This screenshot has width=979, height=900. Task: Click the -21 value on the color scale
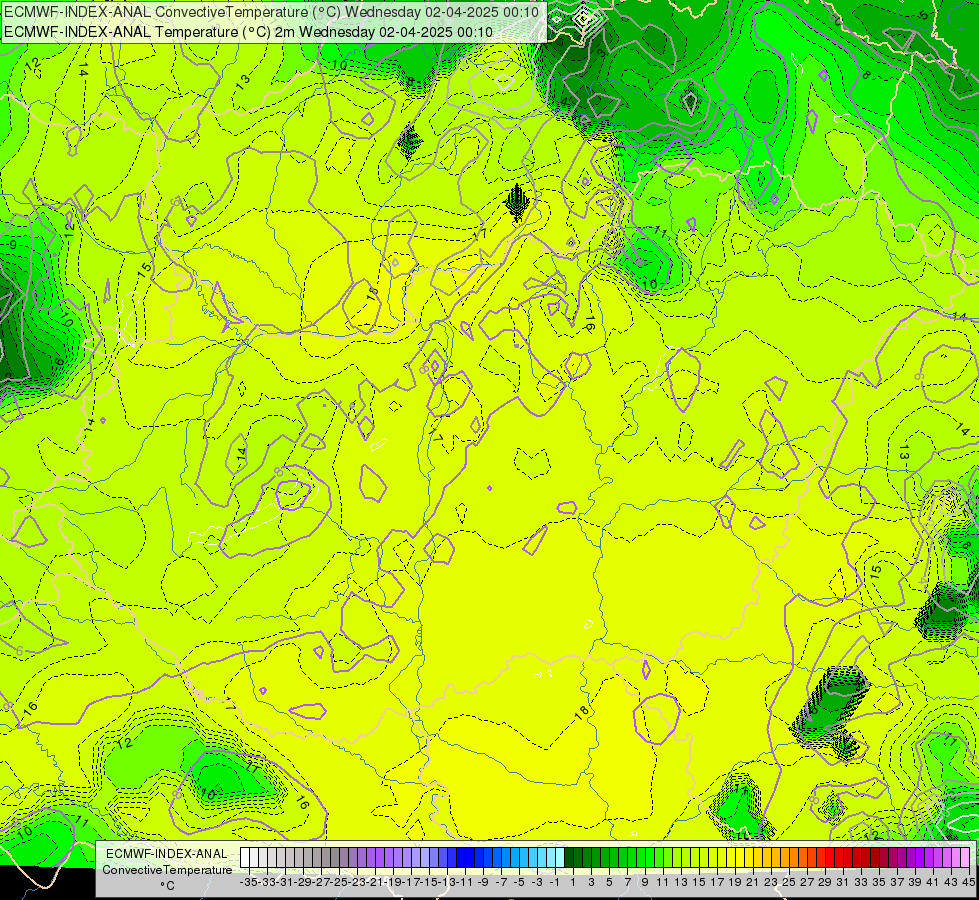click(x=375, y=882)
